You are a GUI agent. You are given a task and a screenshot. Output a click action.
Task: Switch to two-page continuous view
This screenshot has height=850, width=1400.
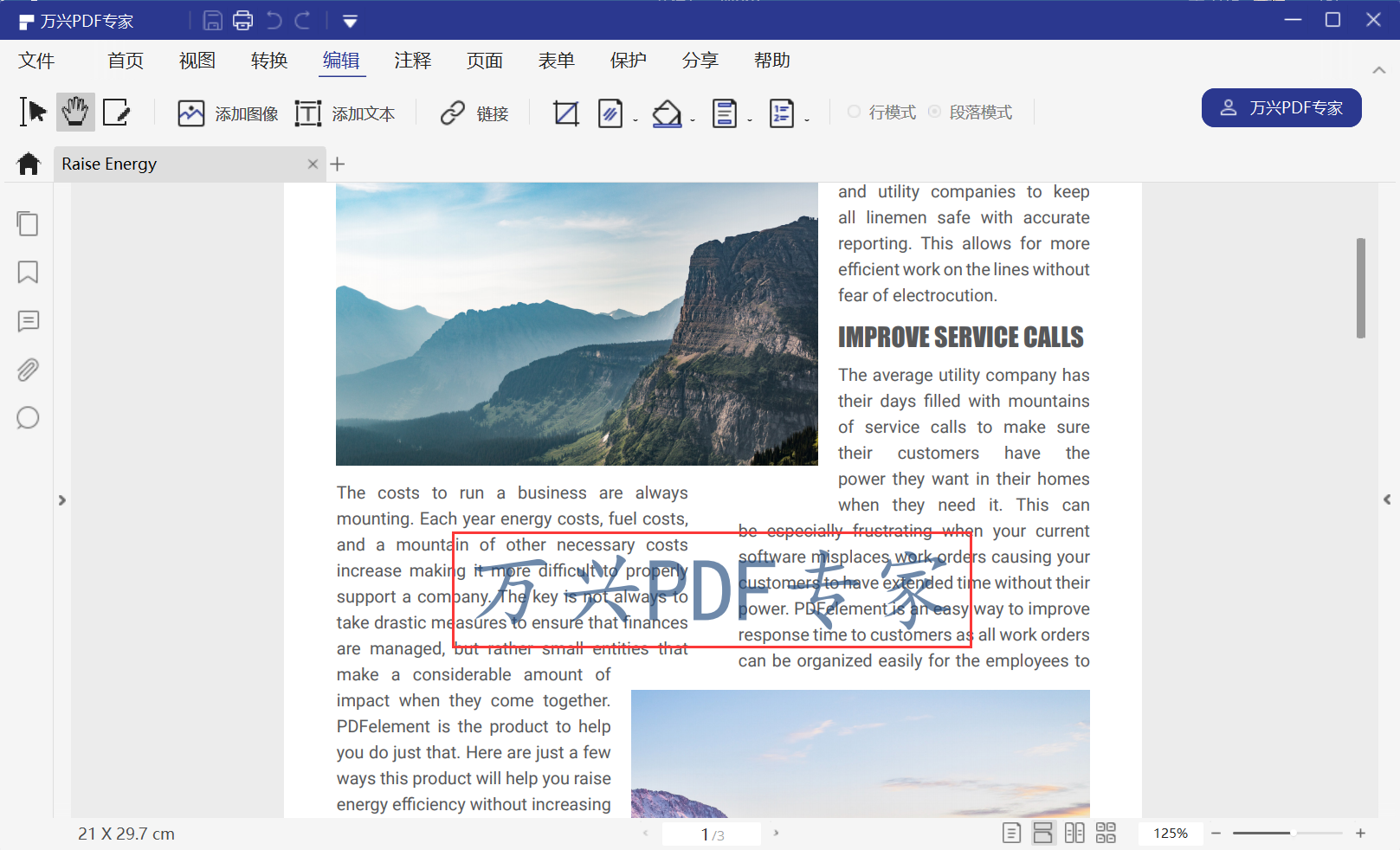click(1106, 834)
